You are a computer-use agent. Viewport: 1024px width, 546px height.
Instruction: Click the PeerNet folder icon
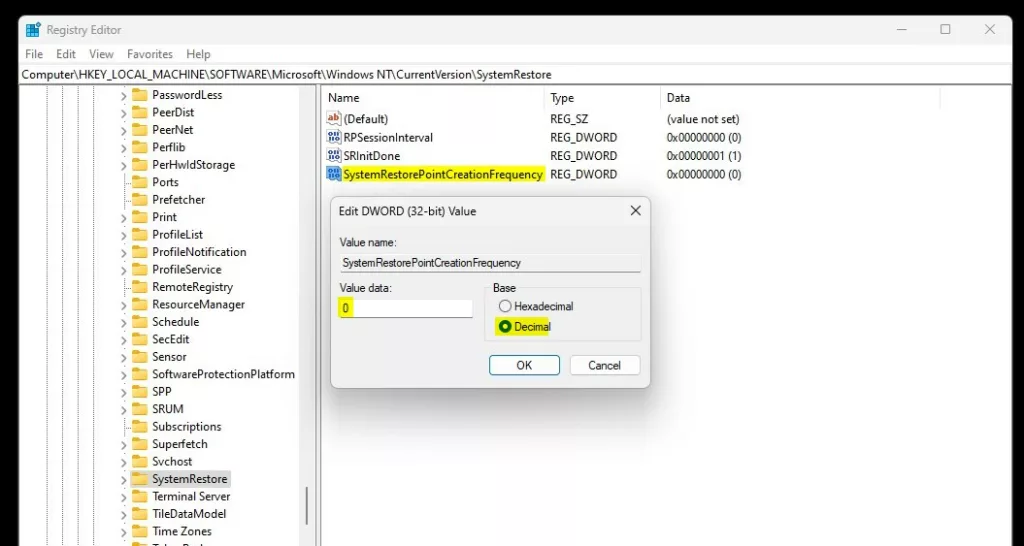[x=140, y=129]
